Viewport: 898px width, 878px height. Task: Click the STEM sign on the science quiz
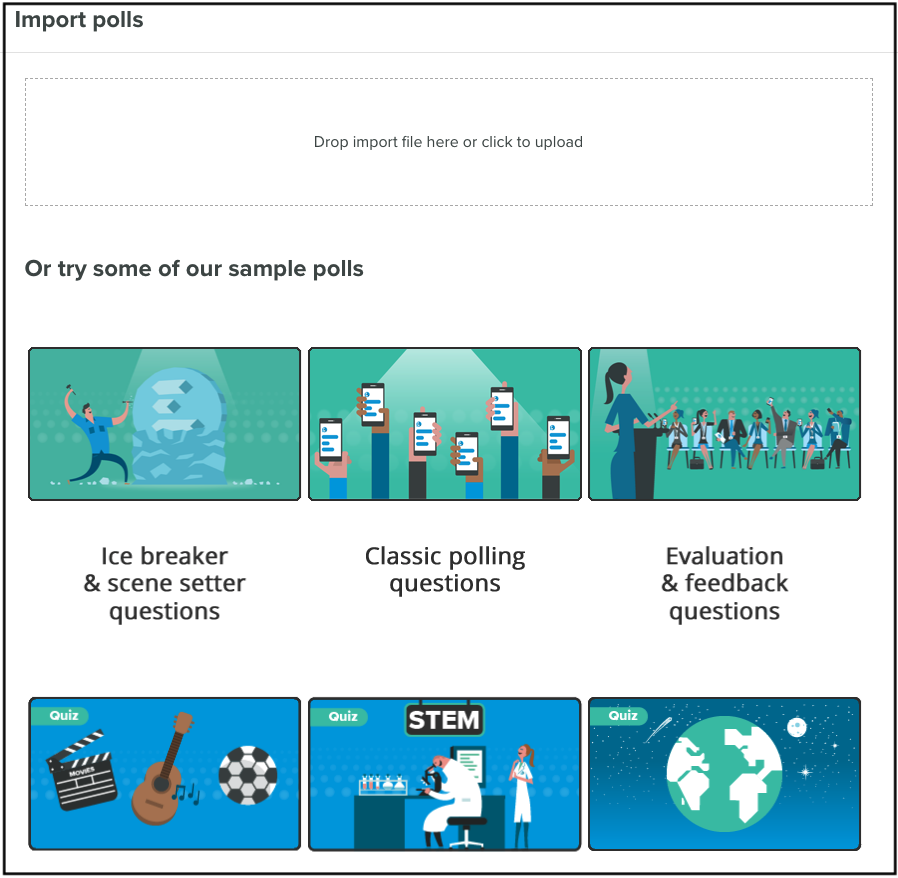pos(444,720)
